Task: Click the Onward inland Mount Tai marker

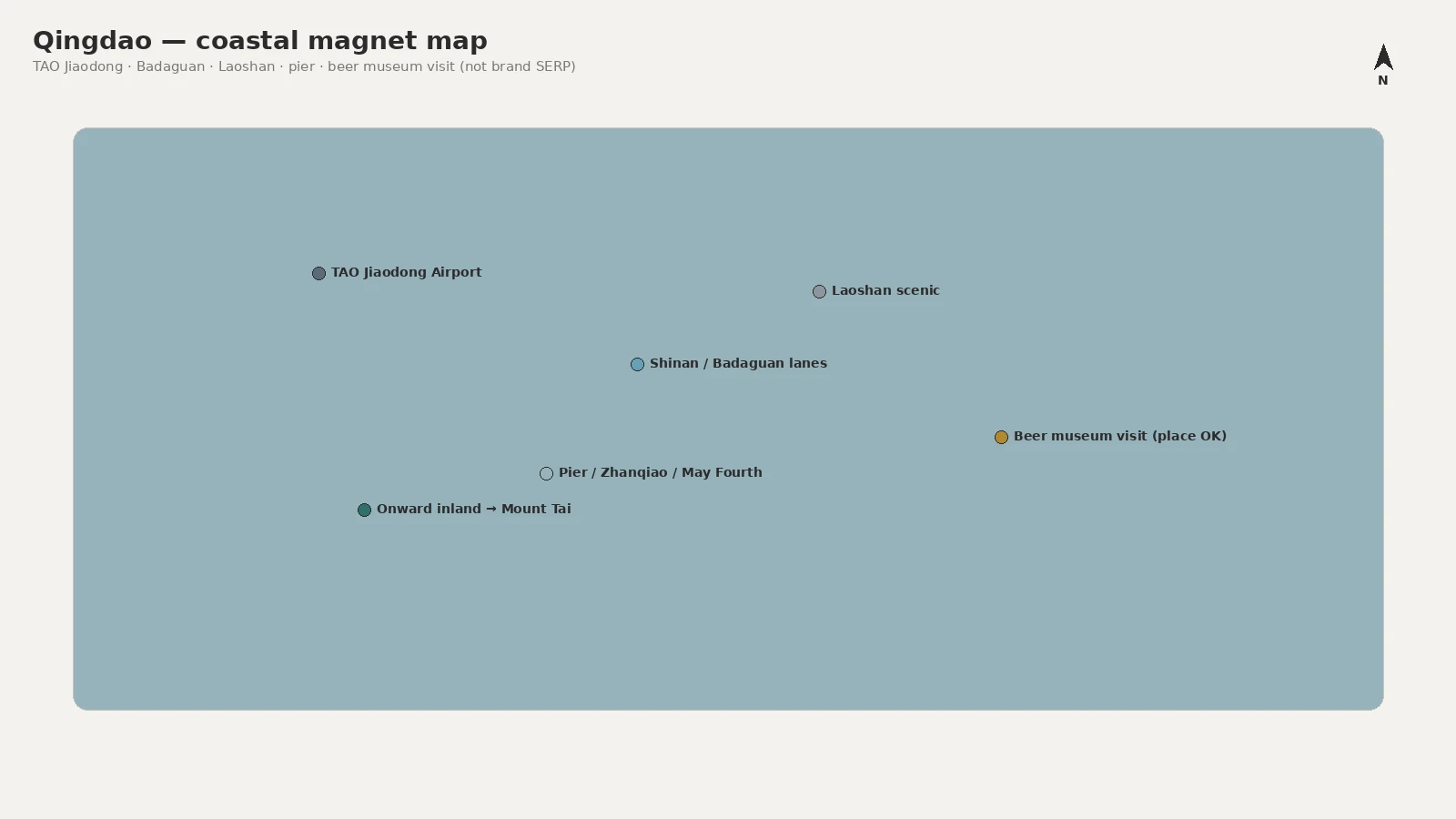Action: pos(364,510)
